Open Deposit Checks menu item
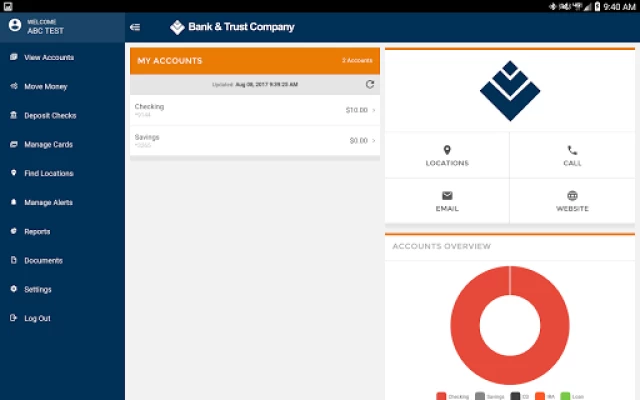 (x=50, y=116)
